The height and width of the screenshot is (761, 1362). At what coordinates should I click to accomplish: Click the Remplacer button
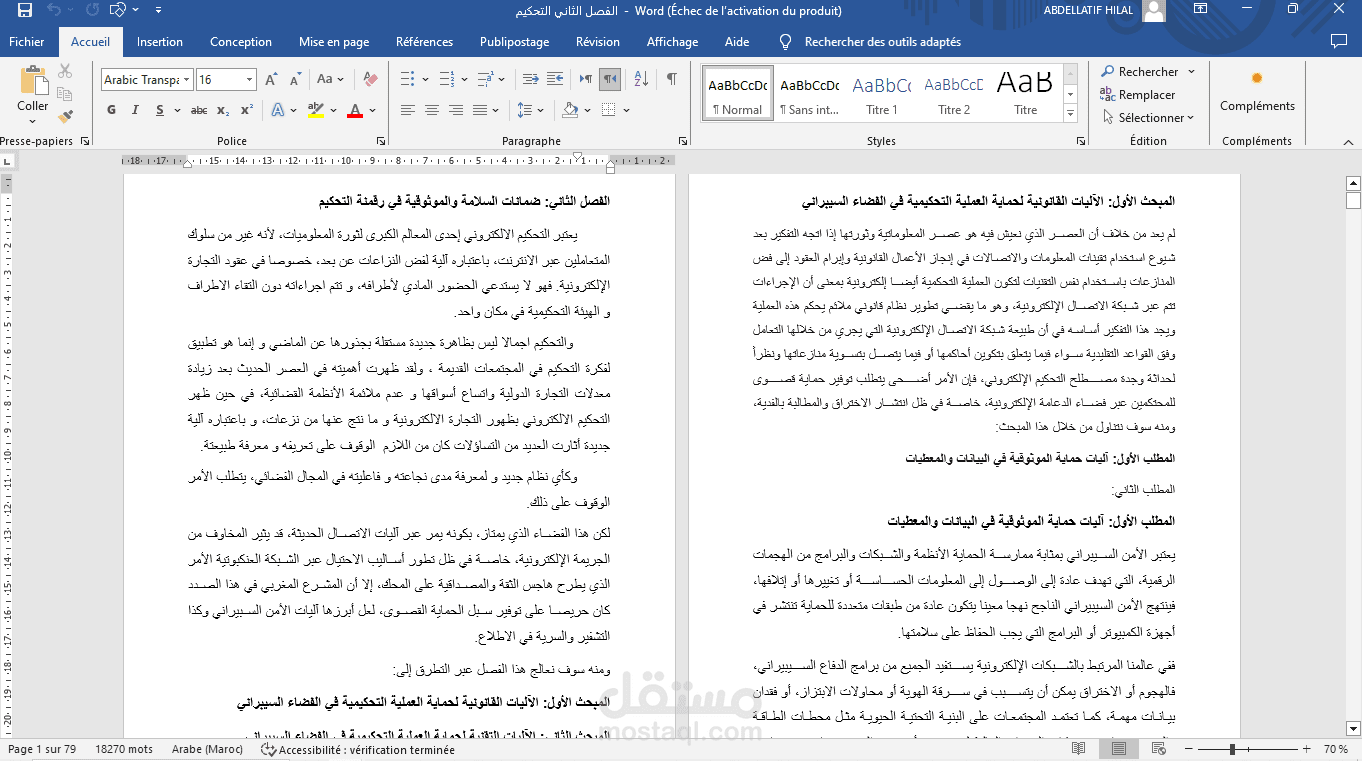[1138, 94]
